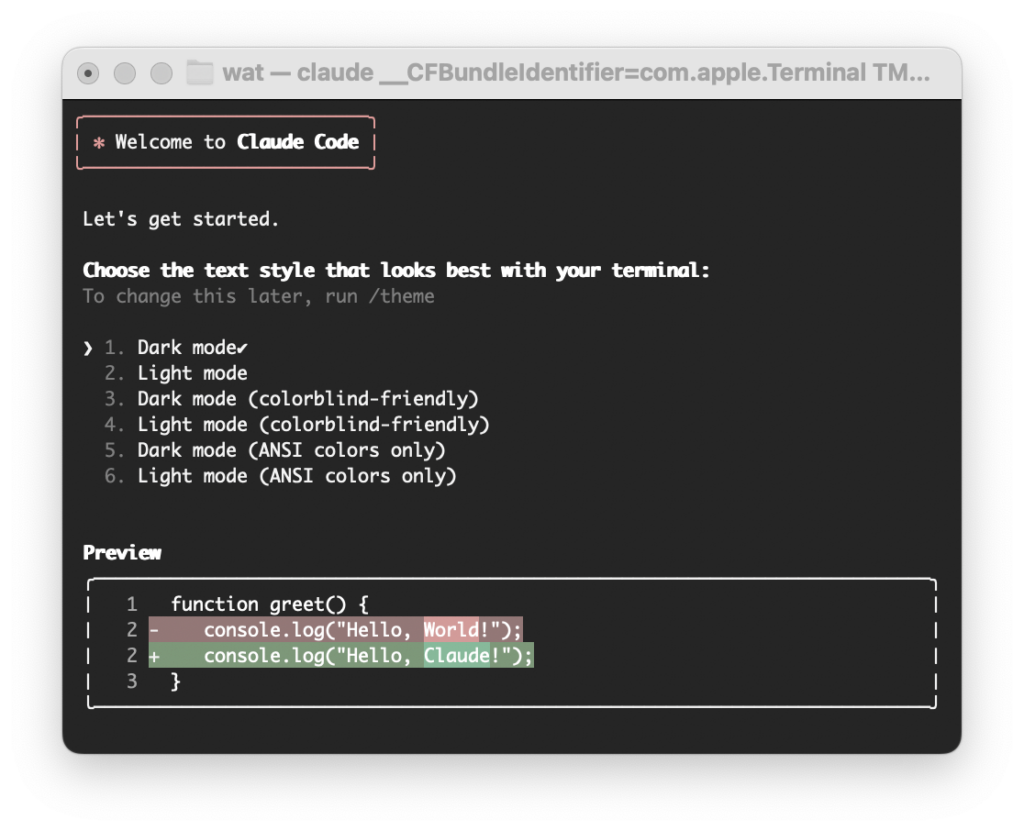Pick Light mode (ANSI colors only)
The image size is (1024, 831).
296,476
